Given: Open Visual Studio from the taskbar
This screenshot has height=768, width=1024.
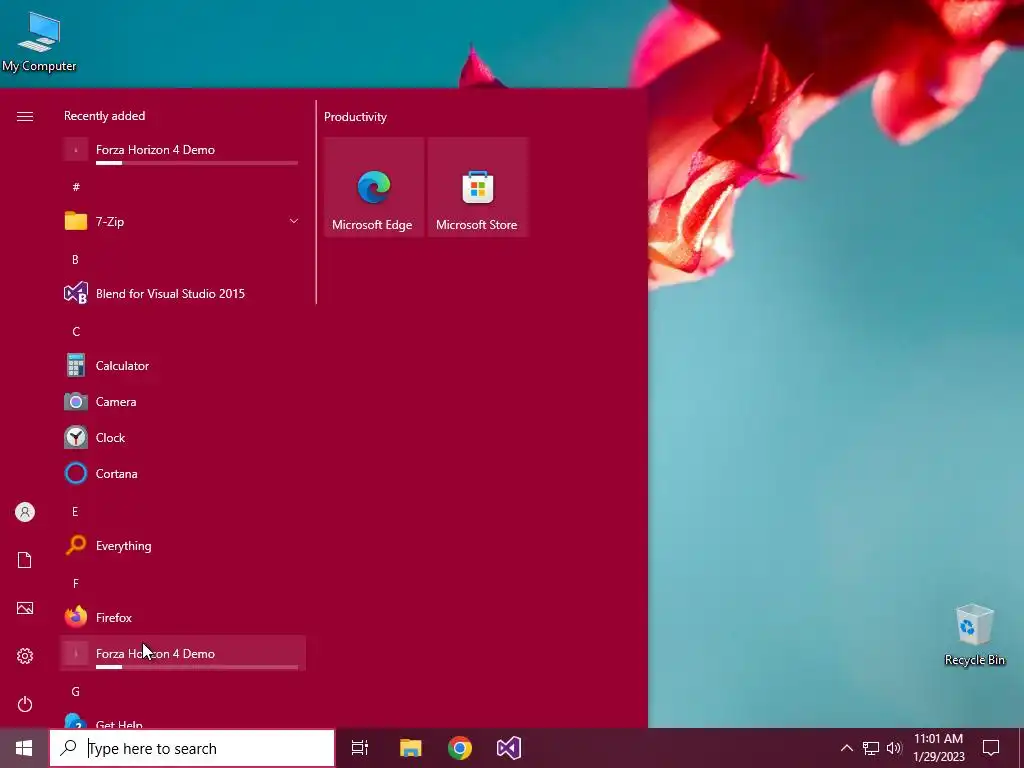Looking at the screenshot, I should coord(509,748).
